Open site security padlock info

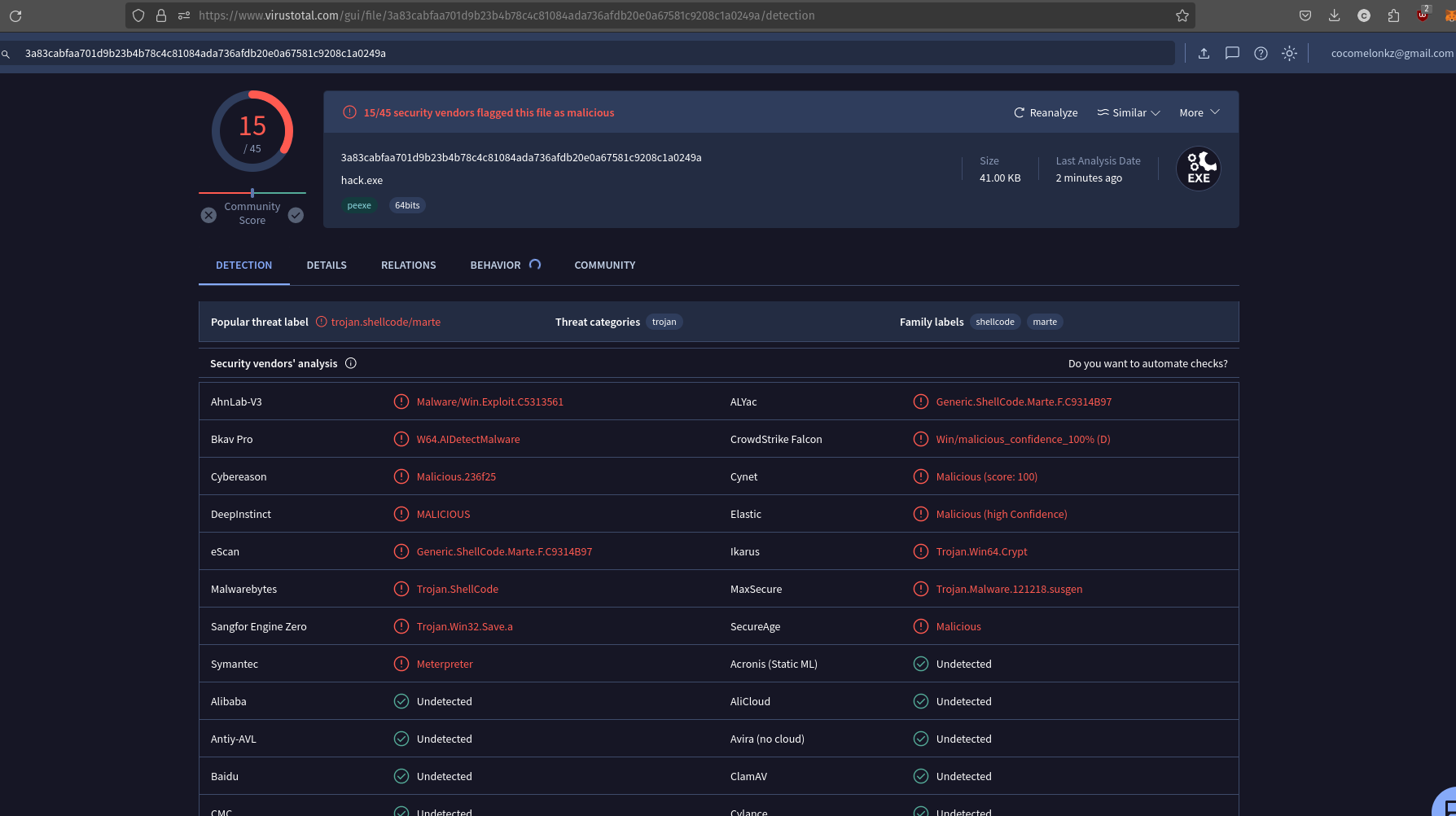pyautogui.click(x=161, y=15)
